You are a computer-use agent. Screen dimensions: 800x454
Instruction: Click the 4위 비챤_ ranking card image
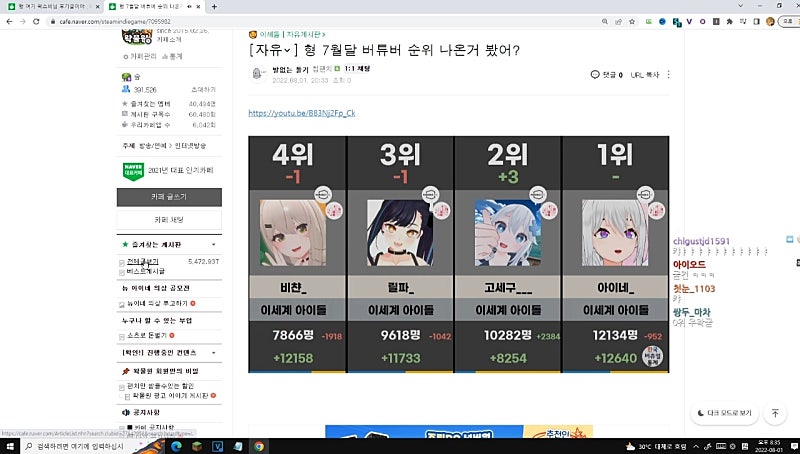(x=293, y=233)
